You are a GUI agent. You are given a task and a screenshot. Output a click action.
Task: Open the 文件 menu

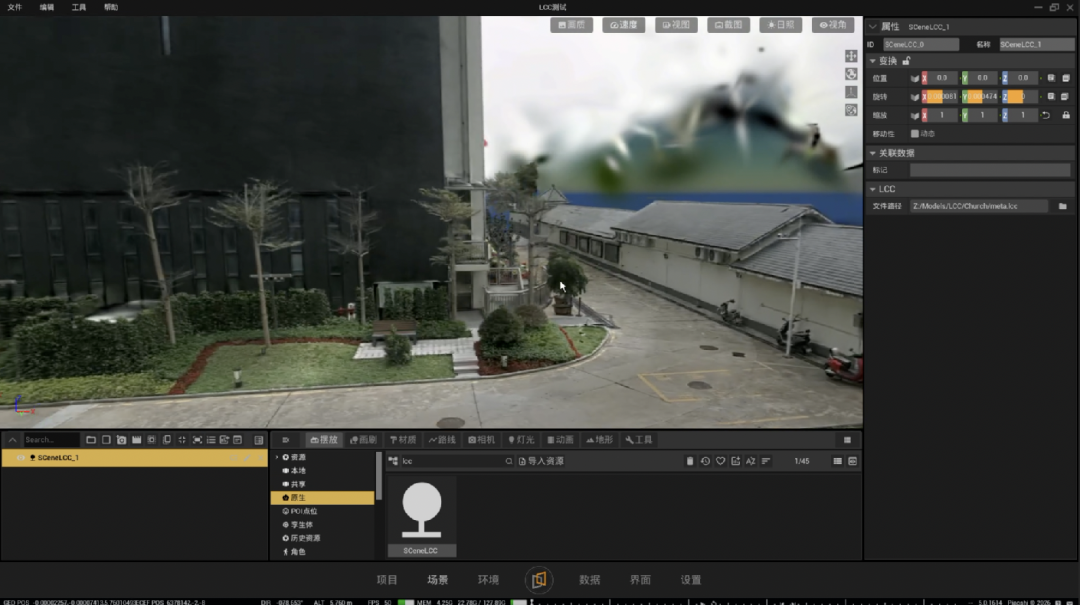pyautogui.click(x=14, y=7)
